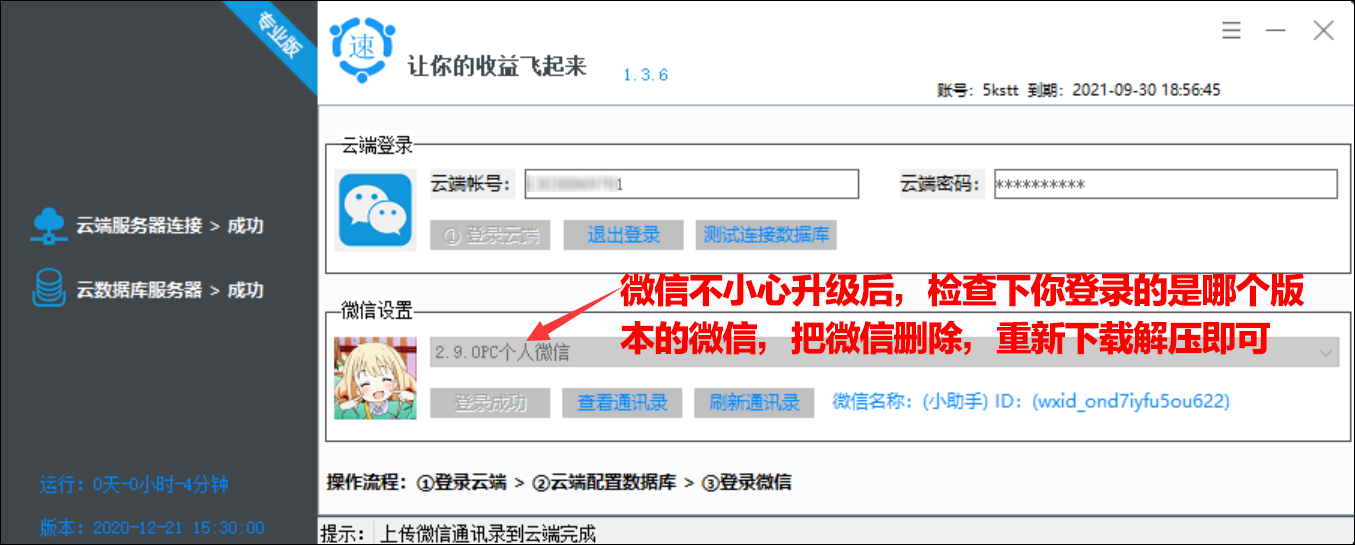Click 云端服务器连接 > 成功 status text

coord(170,226)
